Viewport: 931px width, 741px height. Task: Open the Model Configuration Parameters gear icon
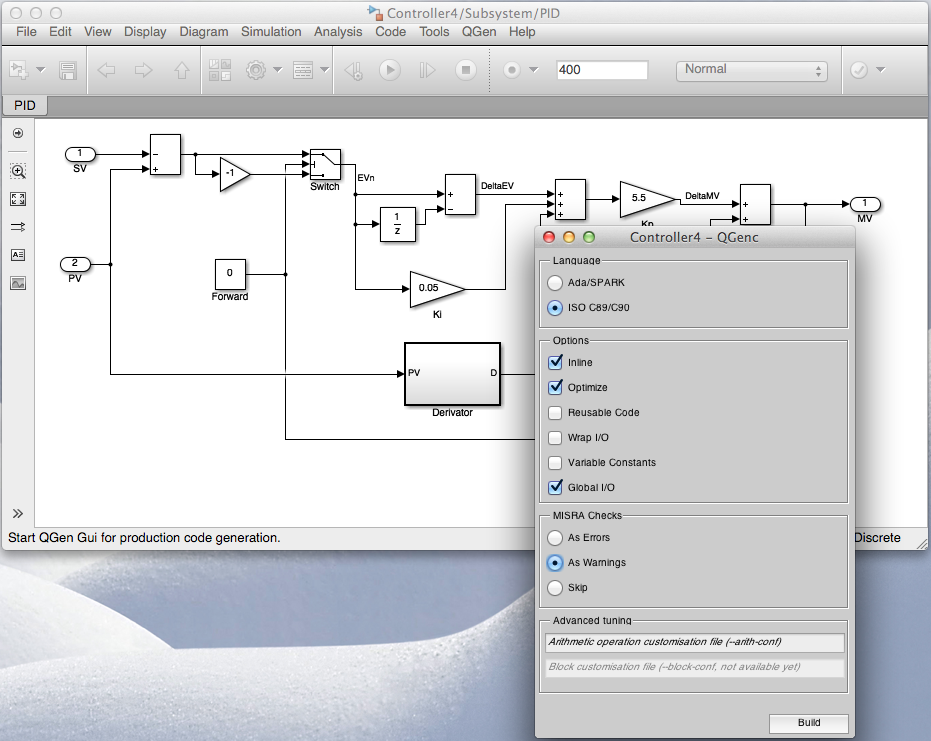258,70
